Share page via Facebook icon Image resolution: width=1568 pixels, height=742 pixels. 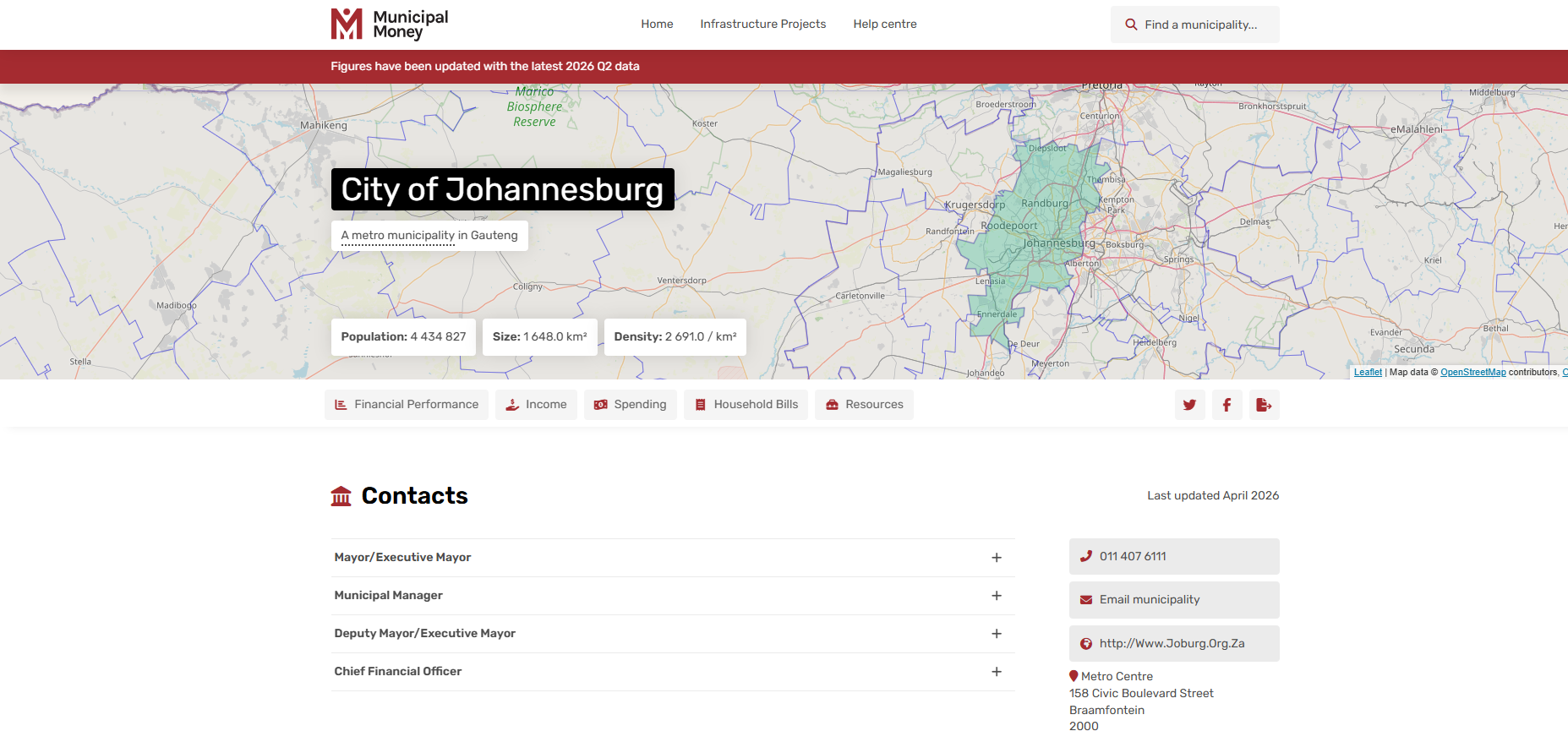1227,405
